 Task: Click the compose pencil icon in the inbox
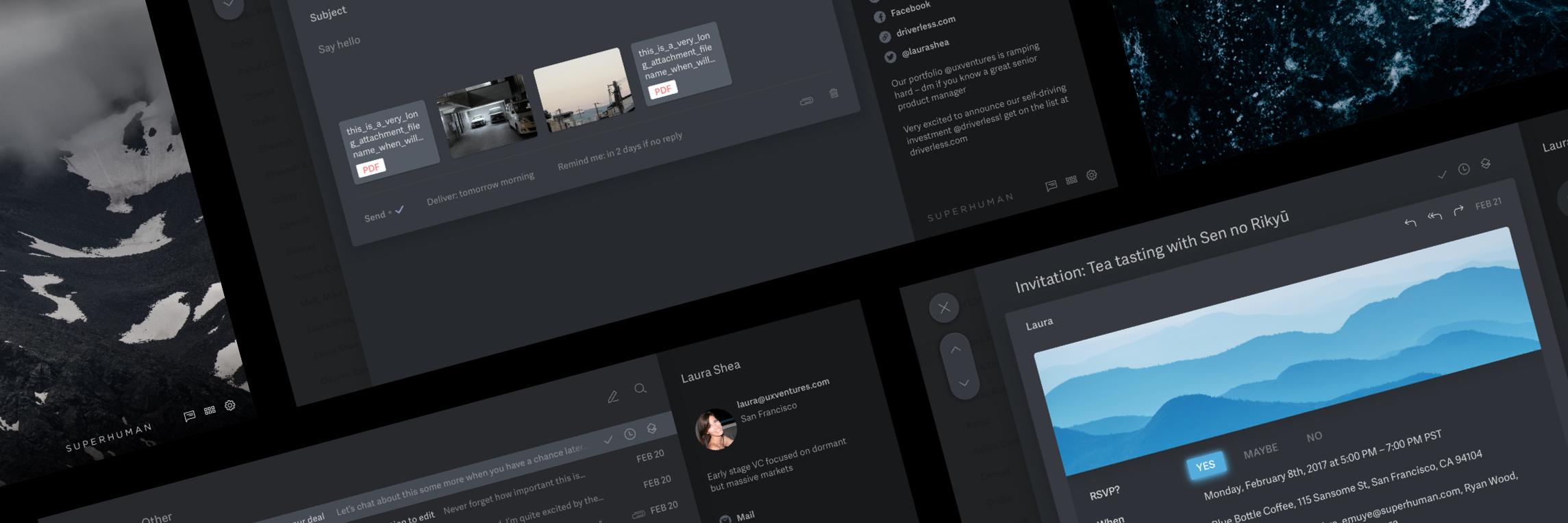tap(613, 396)
